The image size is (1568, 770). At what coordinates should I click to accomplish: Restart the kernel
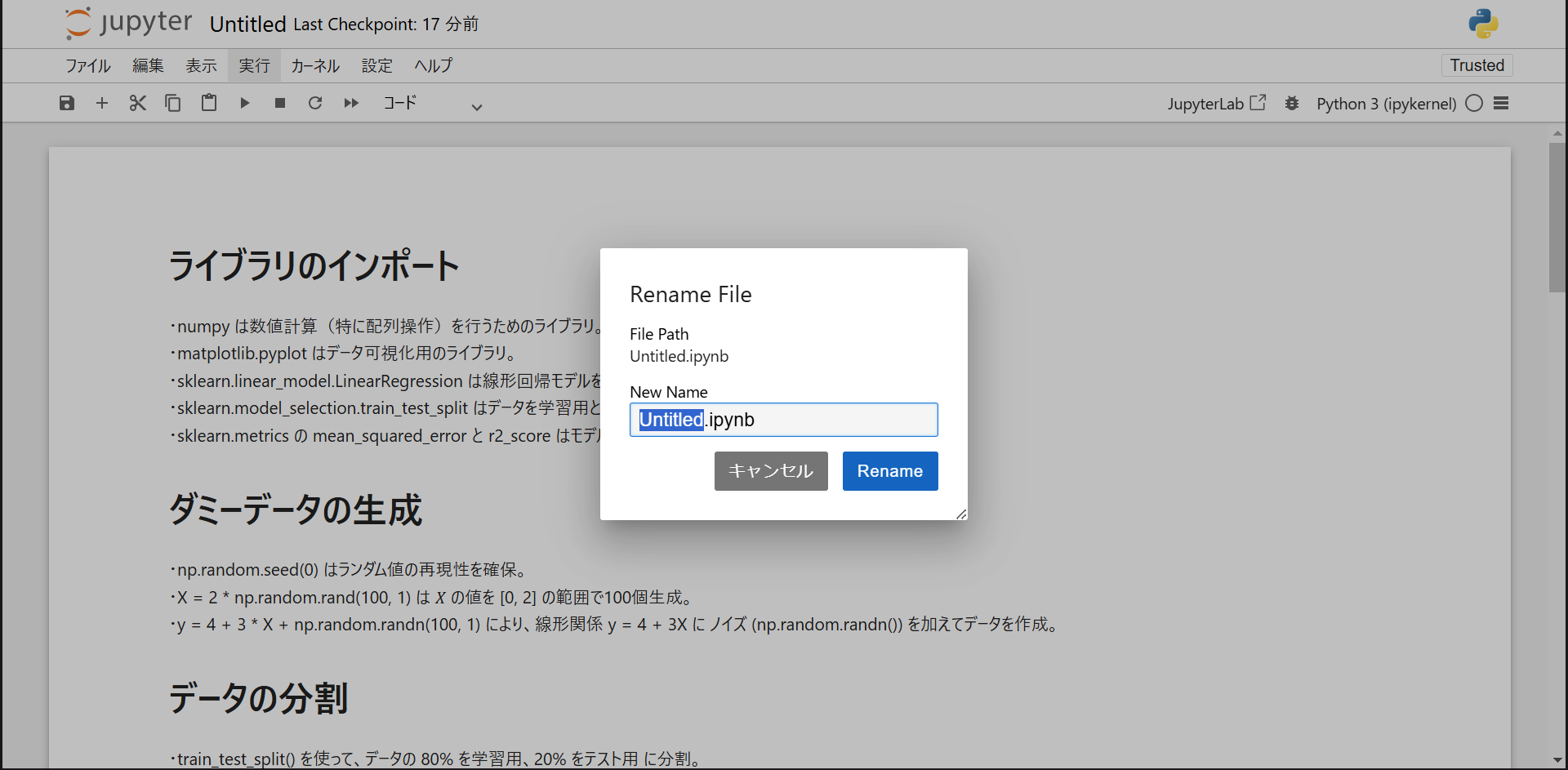click(315, 103)
